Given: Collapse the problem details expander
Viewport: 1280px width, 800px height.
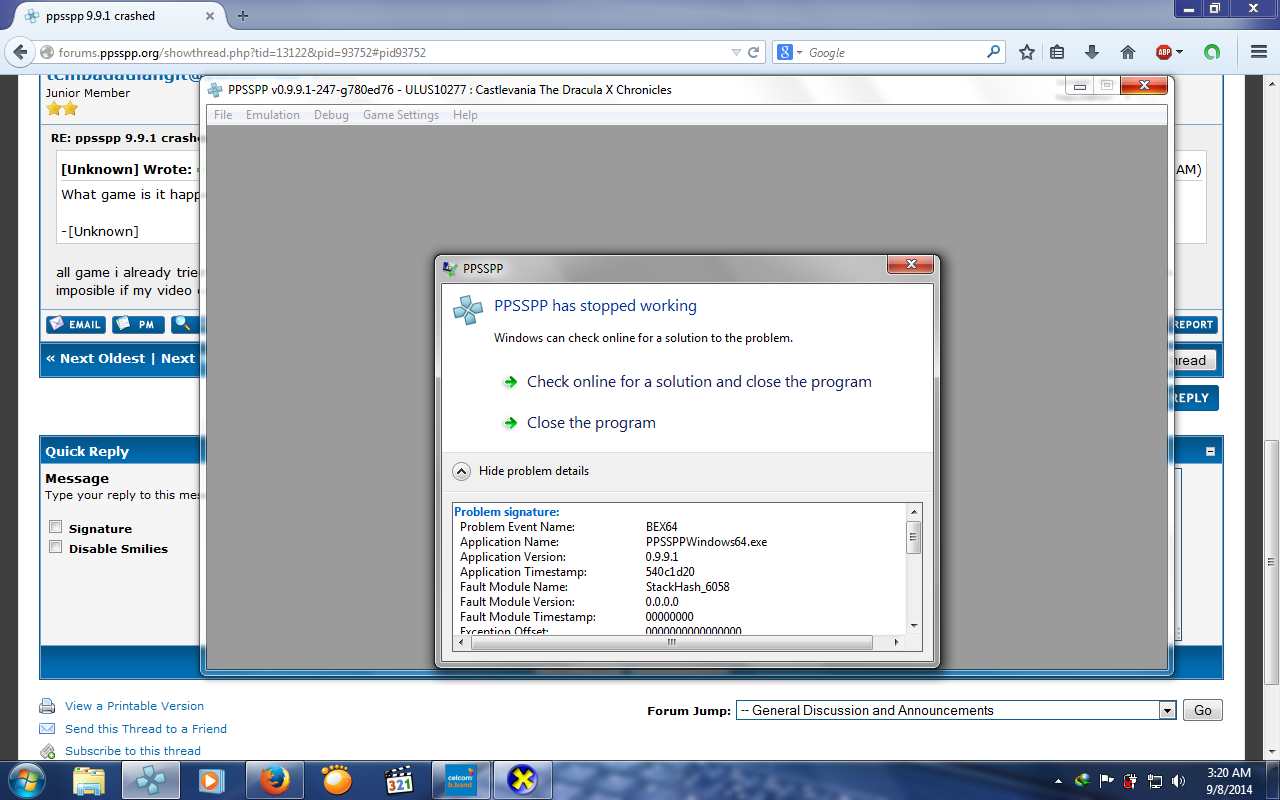Looking at the screenshot, I should pos(461,471).
